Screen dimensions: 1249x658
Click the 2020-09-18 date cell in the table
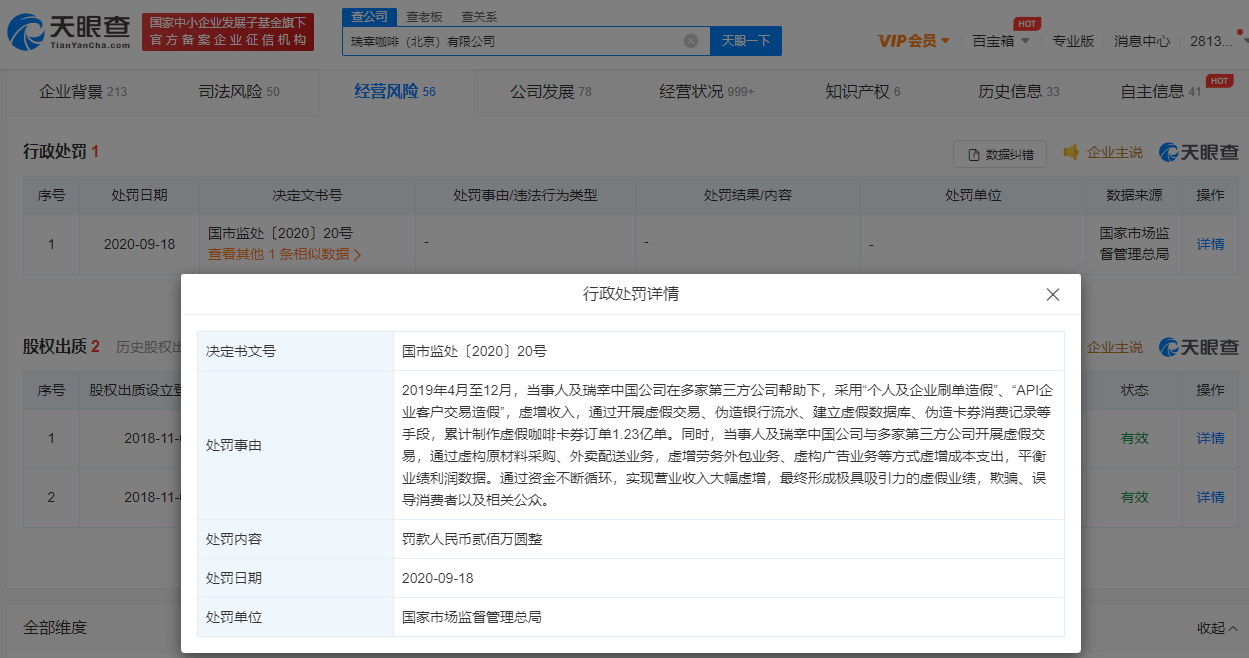point(140,244)
